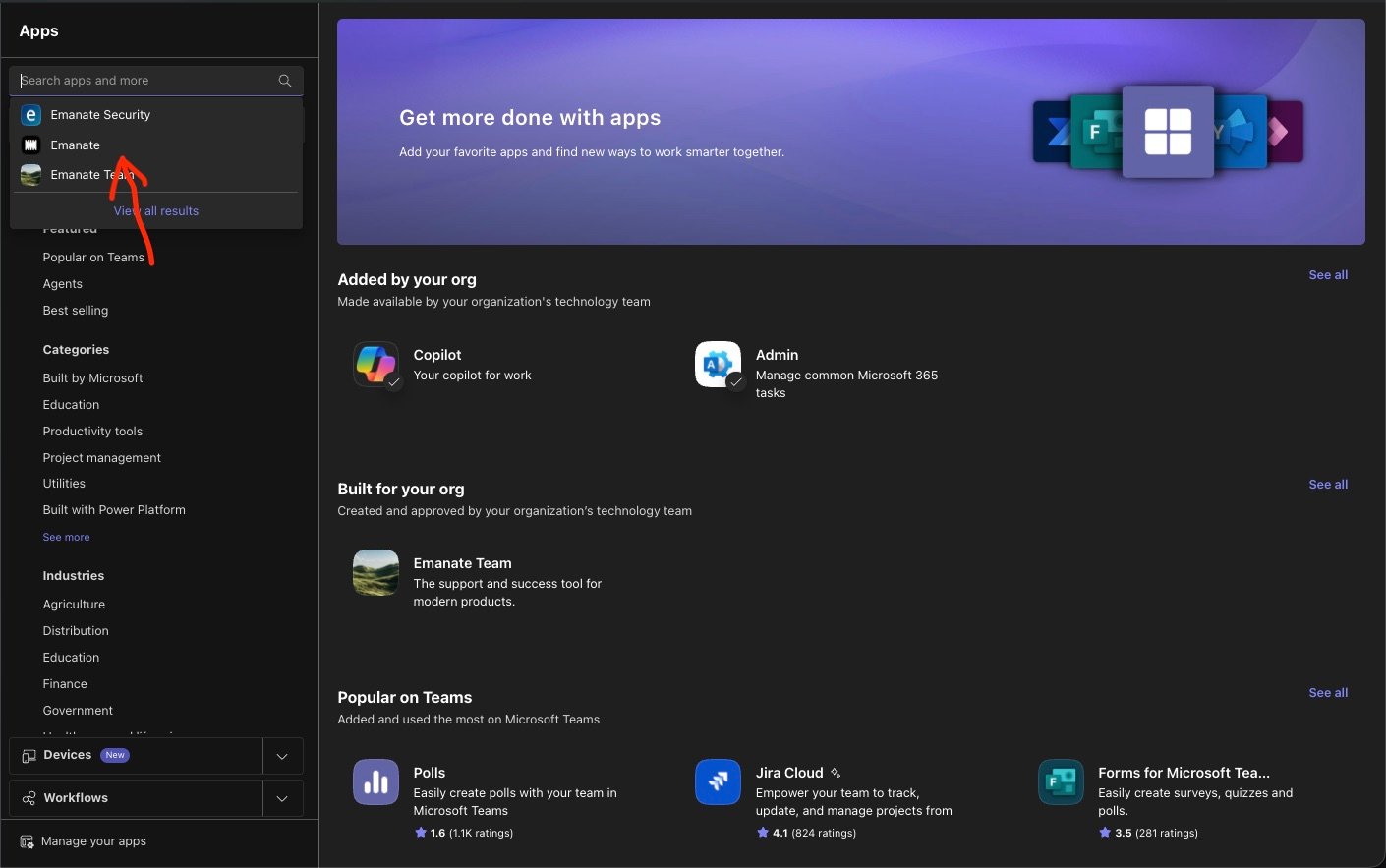Select Agents in the sidebar

[63, 284]
